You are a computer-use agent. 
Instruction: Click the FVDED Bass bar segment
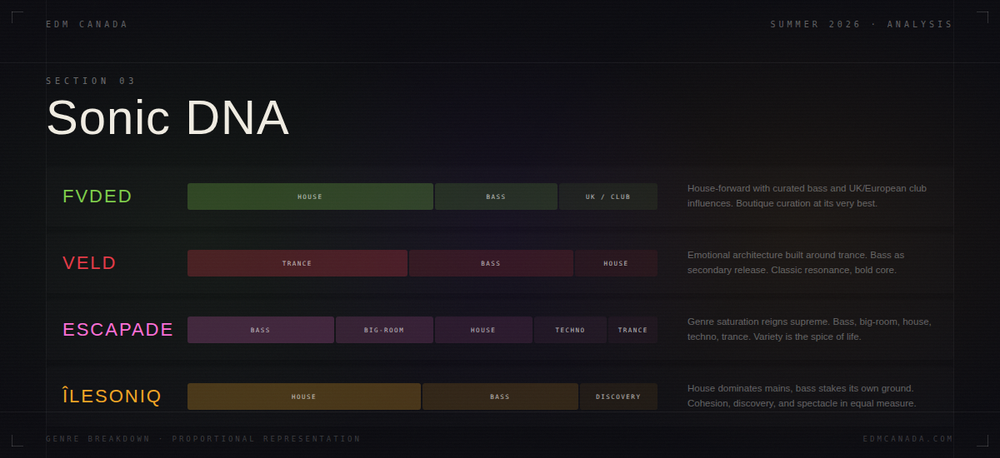496,196
